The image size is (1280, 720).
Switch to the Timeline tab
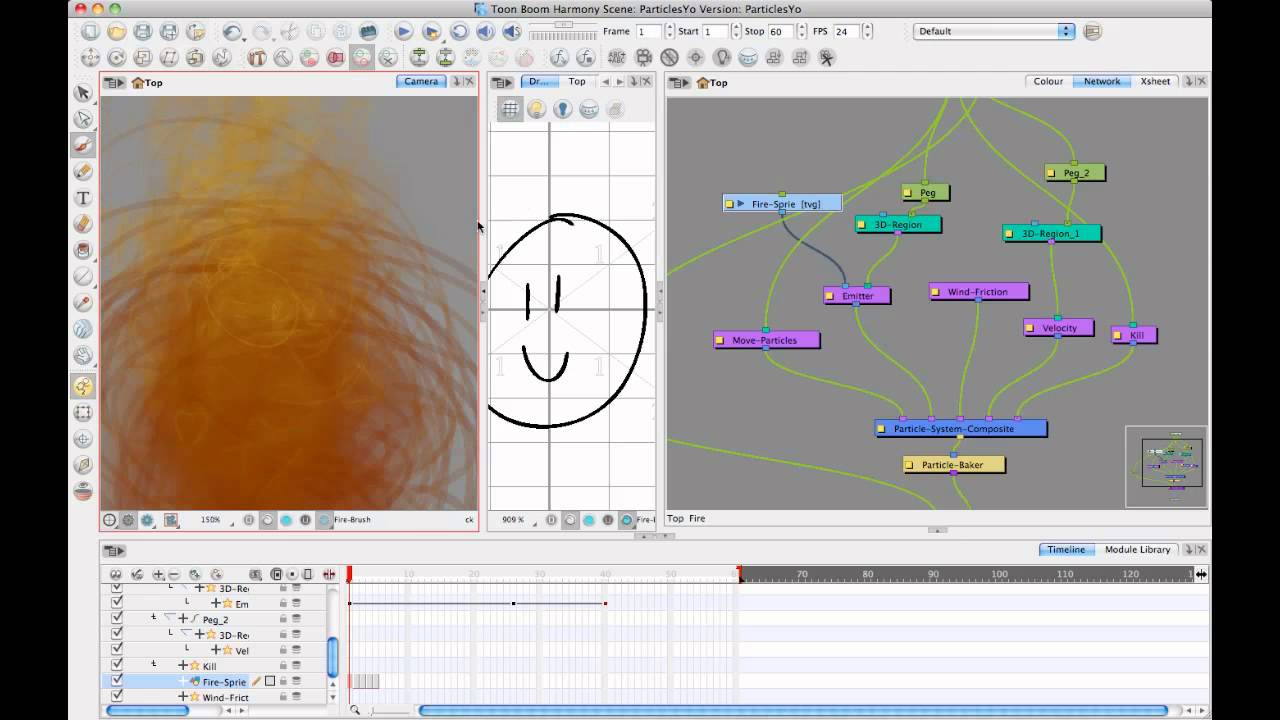[1066, 550]
